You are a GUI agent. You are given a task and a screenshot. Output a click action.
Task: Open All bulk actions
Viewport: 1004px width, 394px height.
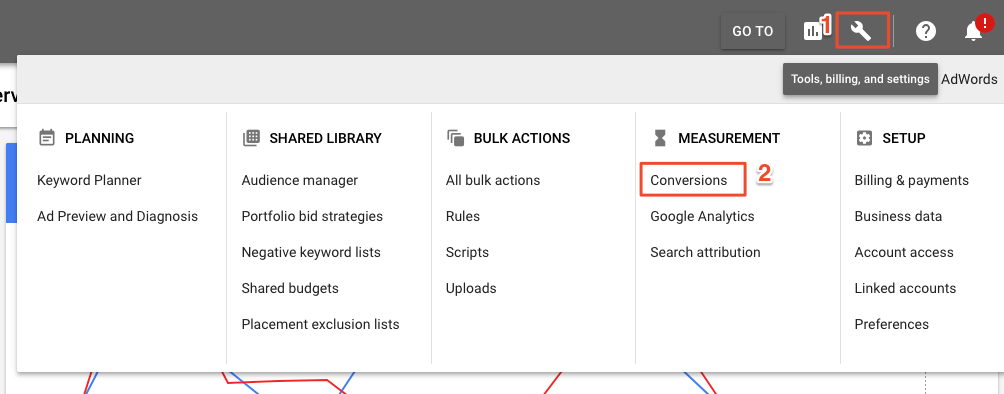click(x=493, y=181)
